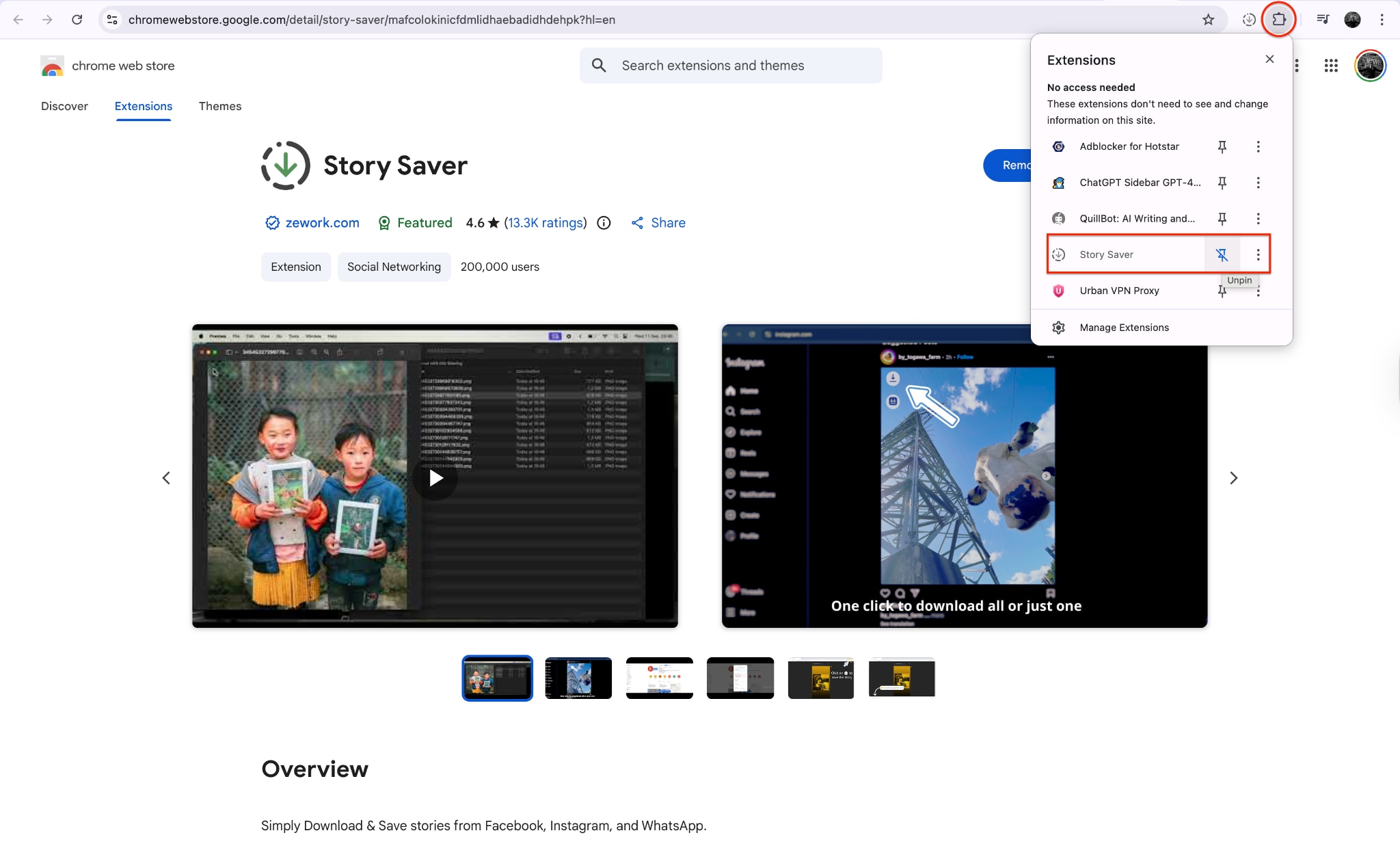Open the Extensions puzzle icon in toolbar
1400x846 pixels.
point(1279,19)
